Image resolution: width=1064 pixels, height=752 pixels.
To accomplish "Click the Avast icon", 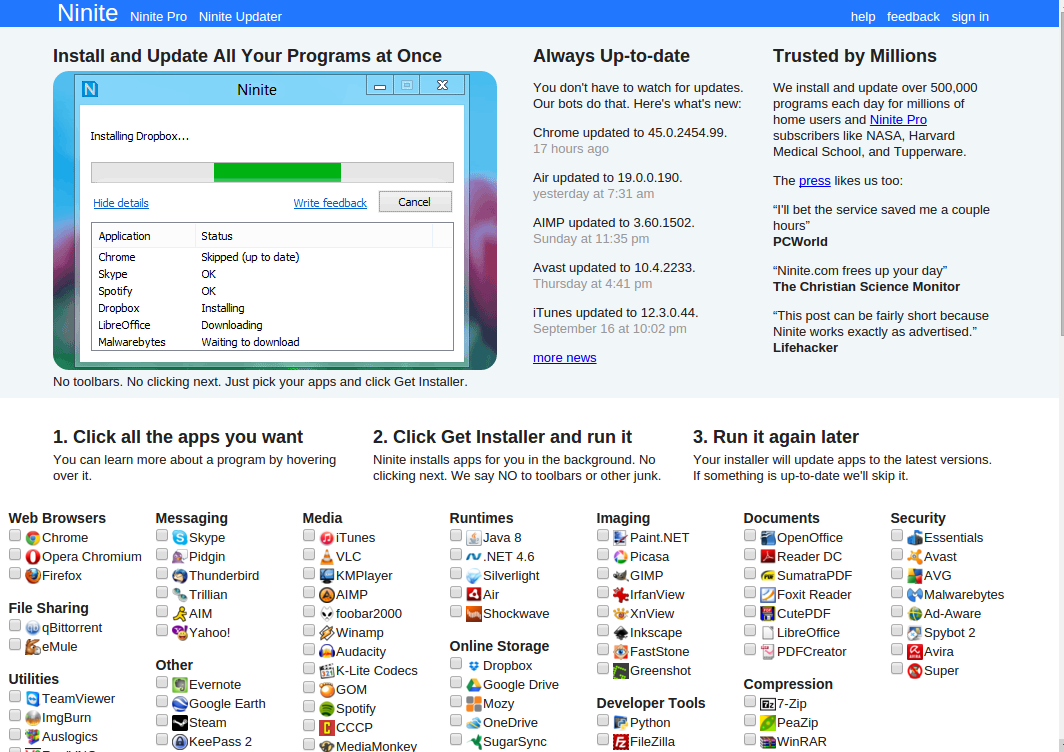I will click(x=915, y=557).
